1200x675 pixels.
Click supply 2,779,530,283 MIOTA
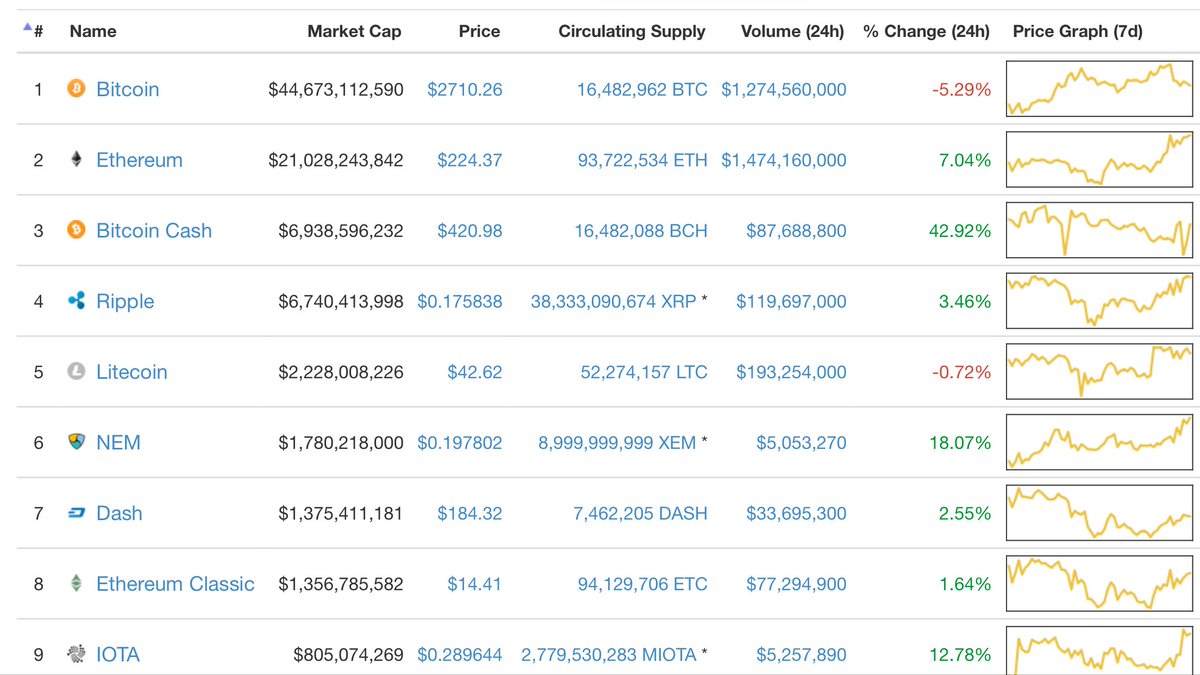609,654
